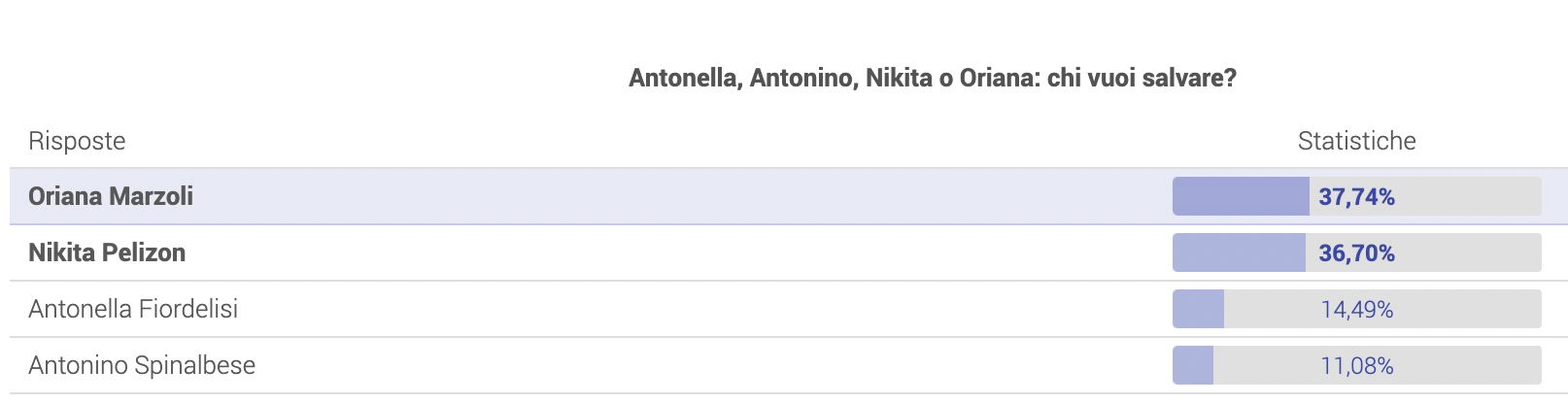Screen dimensions: 1568x404
Task: Click the empty area of highlighted Oriana row
Action: point(680,196)
